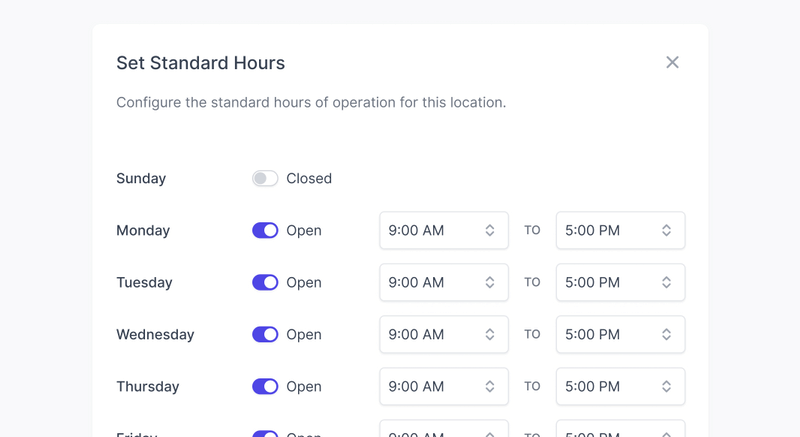Image resolution: width=800 pixels, height=437 pixels.
Task: Open Thursday start time dropdown
Action: [x=443, y=386]
